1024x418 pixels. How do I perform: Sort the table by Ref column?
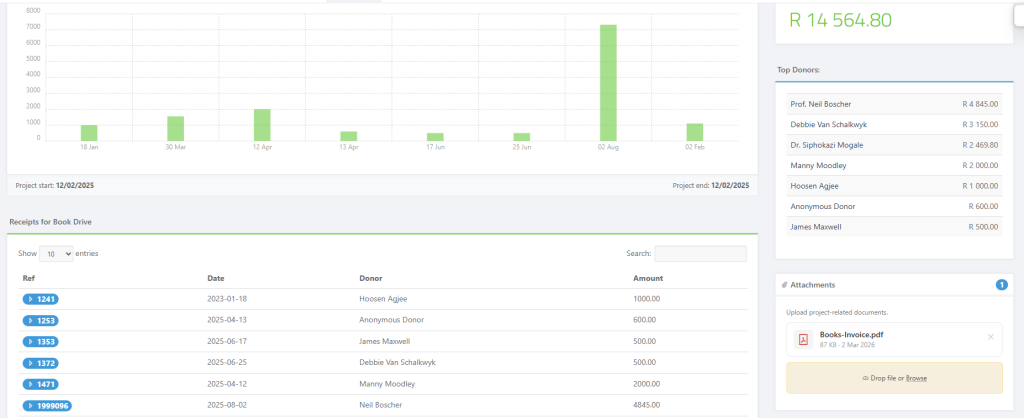click(29, 278)
